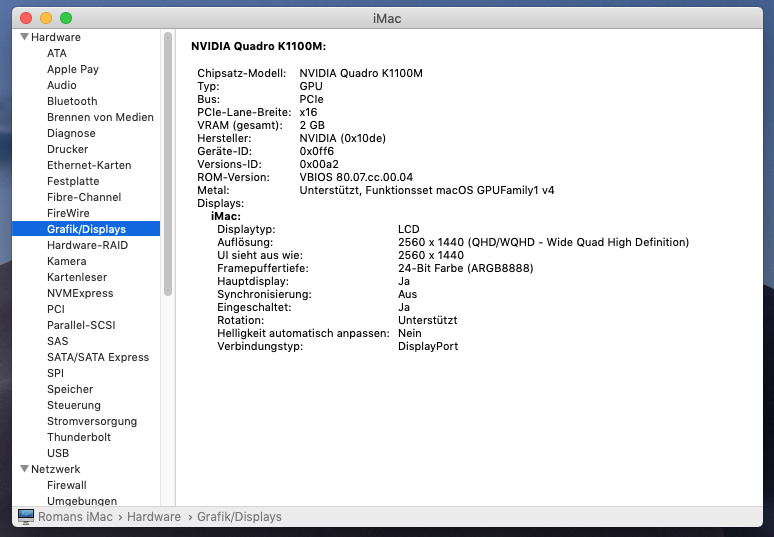Minimize the window with yellow button
774x537 pixels.
coord(46,18)
